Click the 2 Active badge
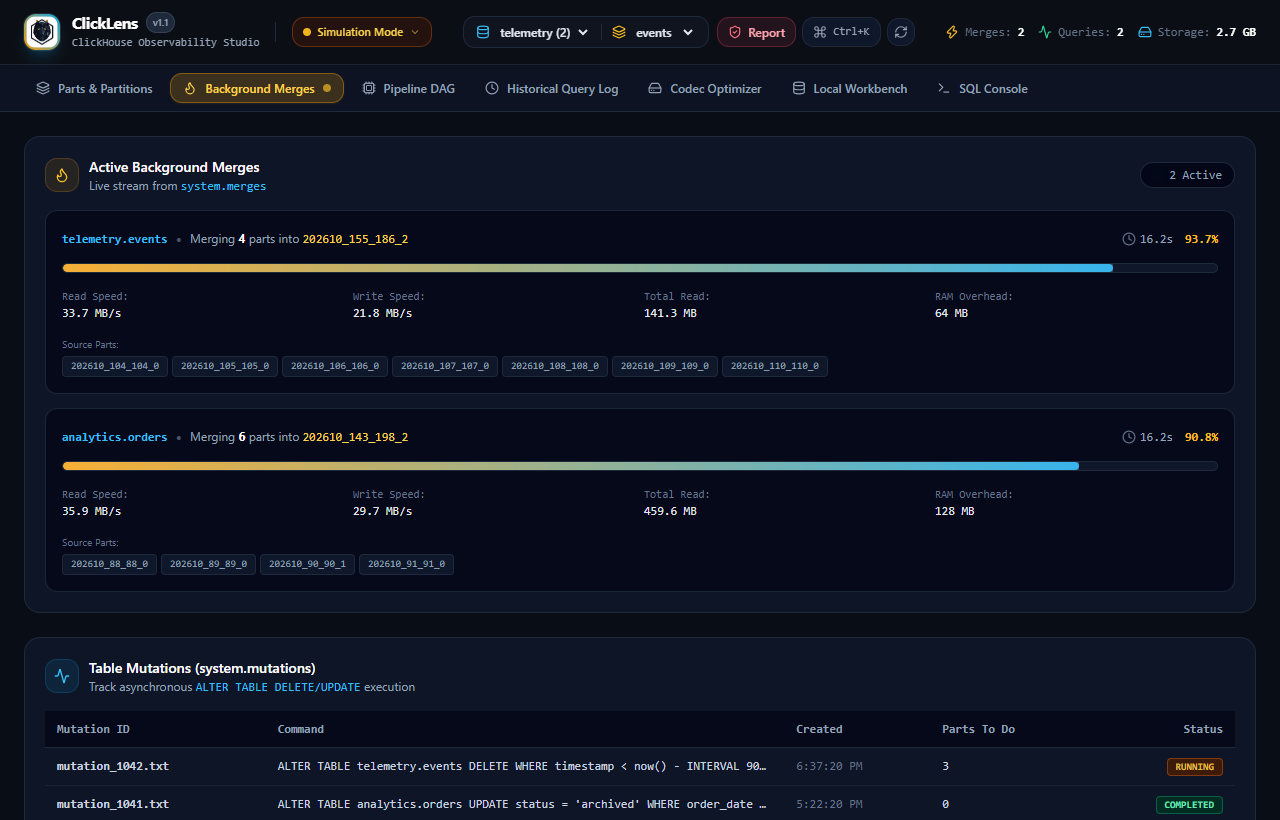The height and width of the screenshot is (820, 1280). [1187, 175]
